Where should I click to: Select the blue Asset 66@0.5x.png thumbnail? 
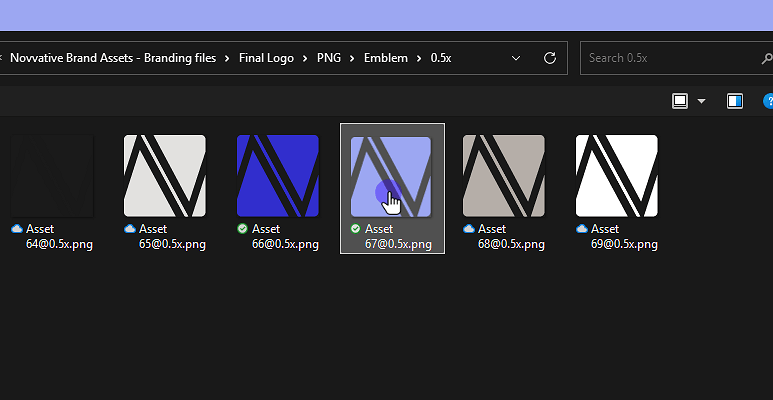pos(278,176)
